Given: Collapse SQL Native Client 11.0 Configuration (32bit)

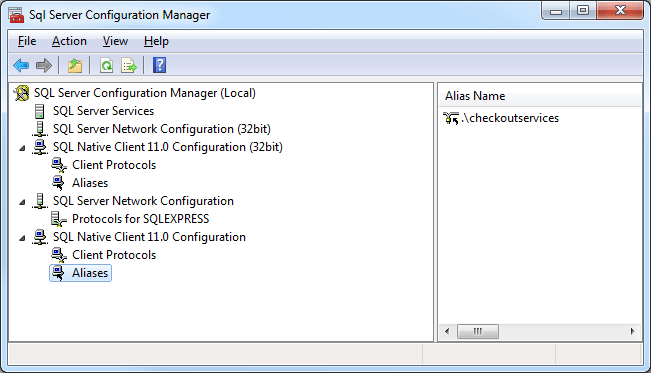Looking at the screenshot, I should tap(22, 148).
